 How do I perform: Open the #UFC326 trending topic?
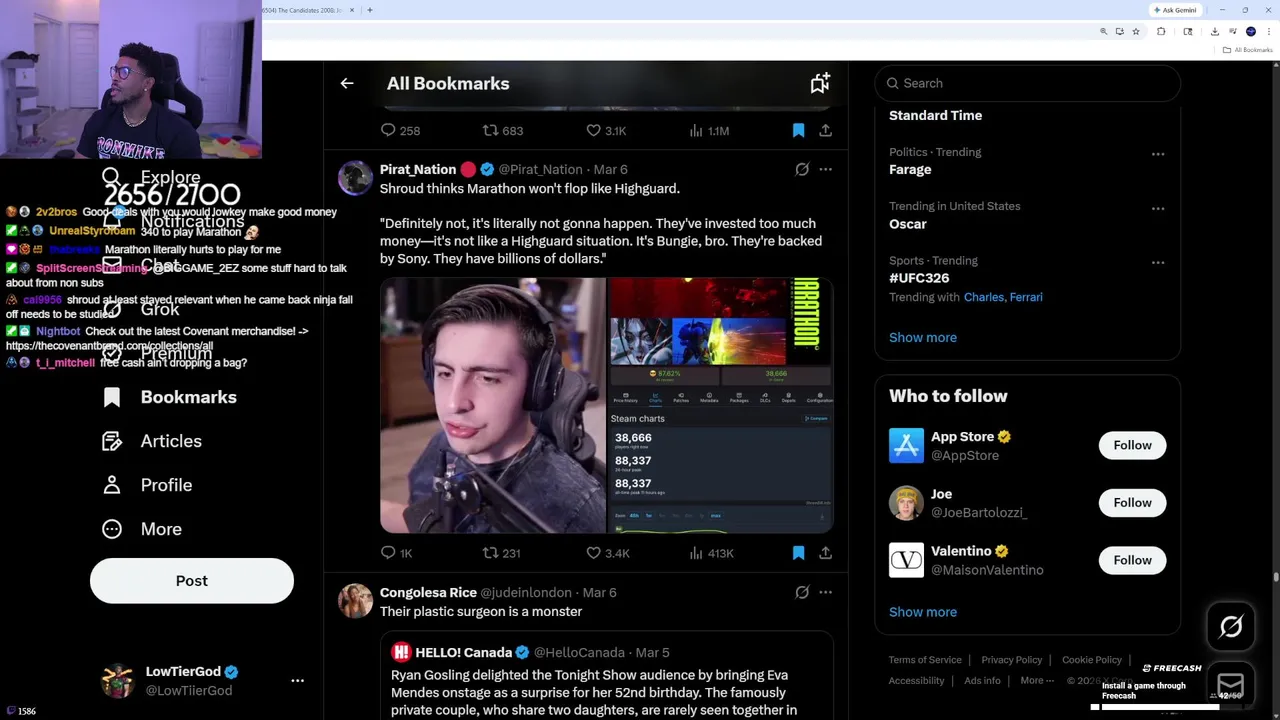coord(919,278)
